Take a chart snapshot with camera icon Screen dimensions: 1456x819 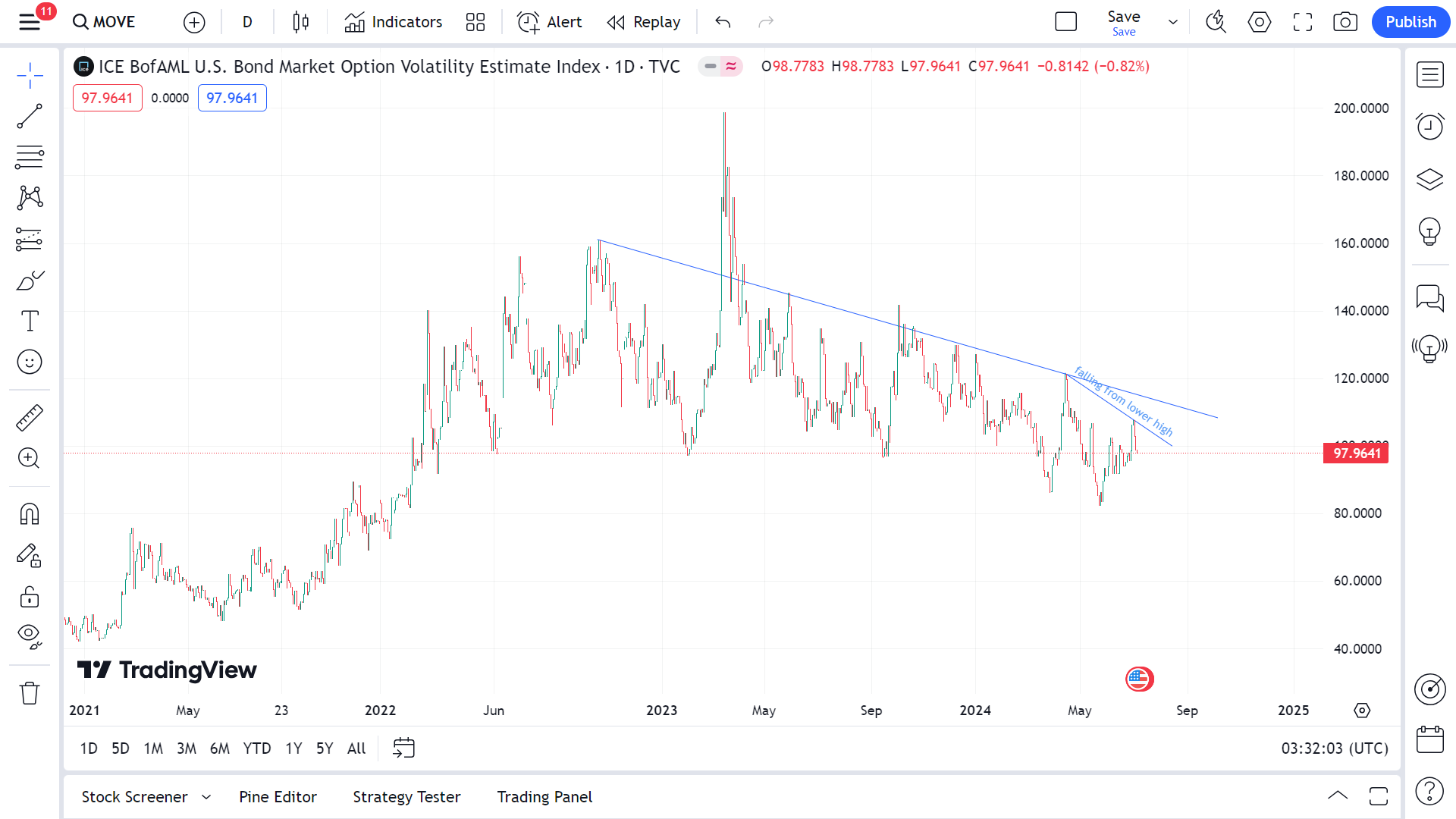1345,22
